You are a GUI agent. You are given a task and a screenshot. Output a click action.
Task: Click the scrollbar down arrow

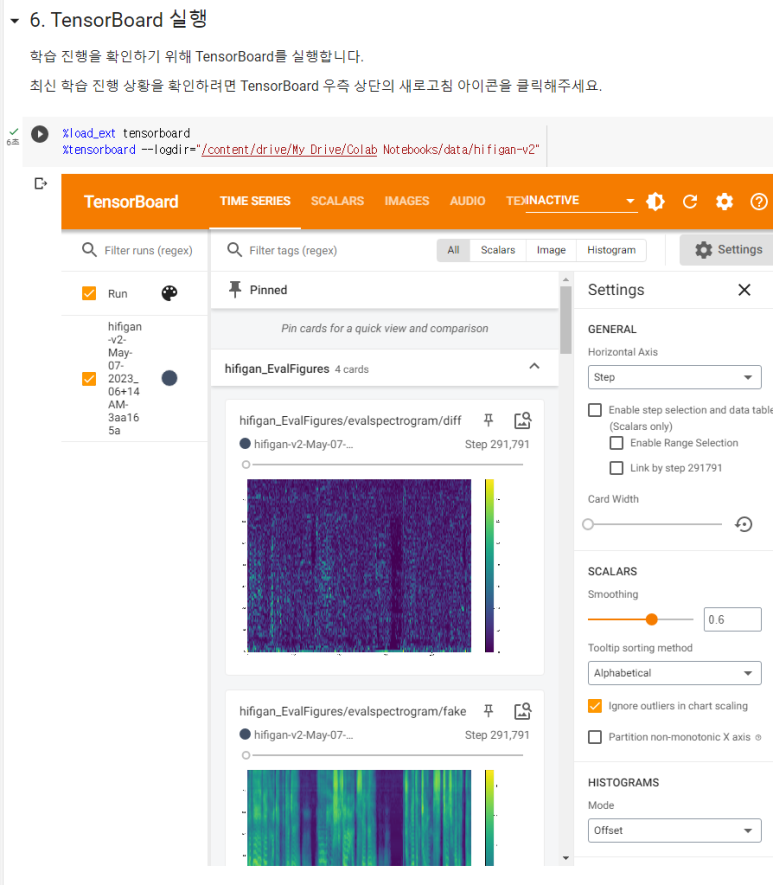[566, 858]
